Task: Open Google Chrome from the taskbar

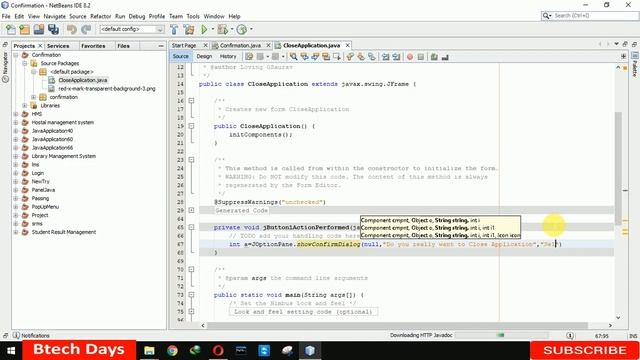Action: coord(172,350)
